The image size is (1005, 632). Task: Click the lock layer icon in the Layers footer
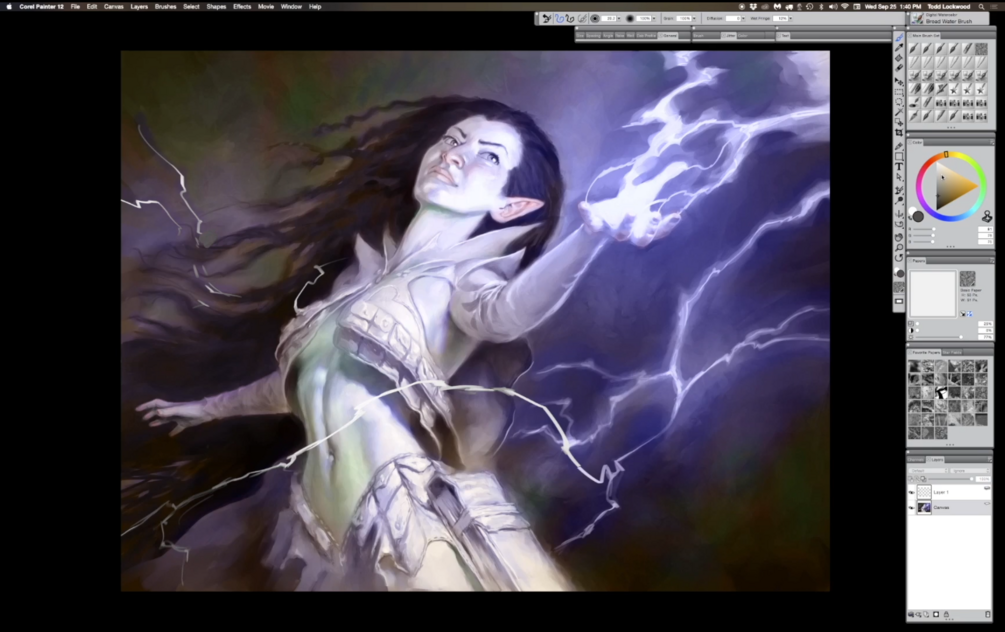[x=946, y=614]
